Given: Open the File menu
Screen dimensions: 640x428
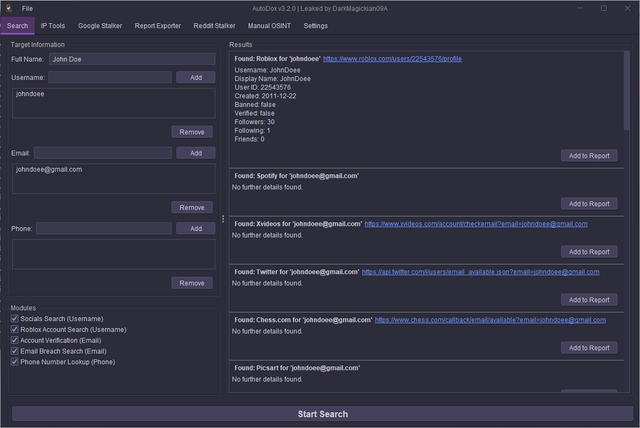Looking at the screenshot, I should pyautogui.click(x=27, y=9).
